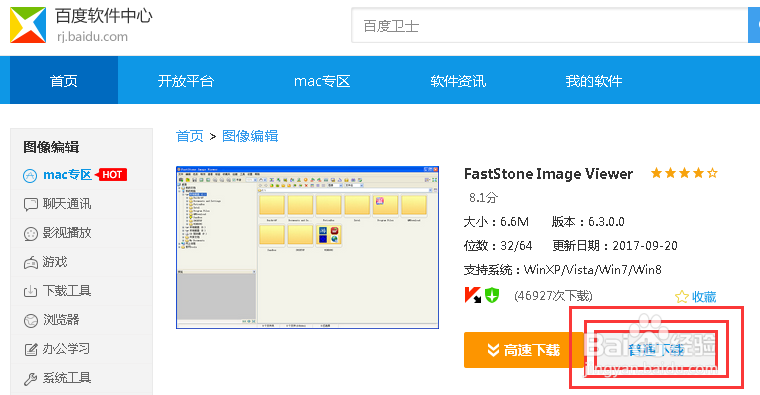Click the 游戏 gamepad icon
Image resolution: width=760 pixels, height=395 pixels.
tap(31, 263)
